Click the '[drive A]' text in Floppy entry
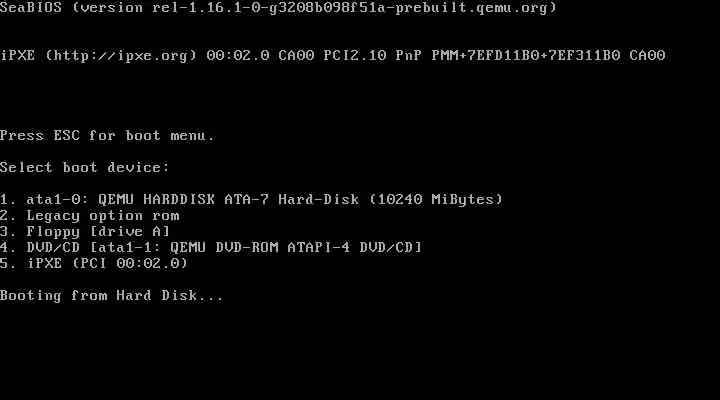This screenshot has height=400, width=720. click(x=130, y=231)
